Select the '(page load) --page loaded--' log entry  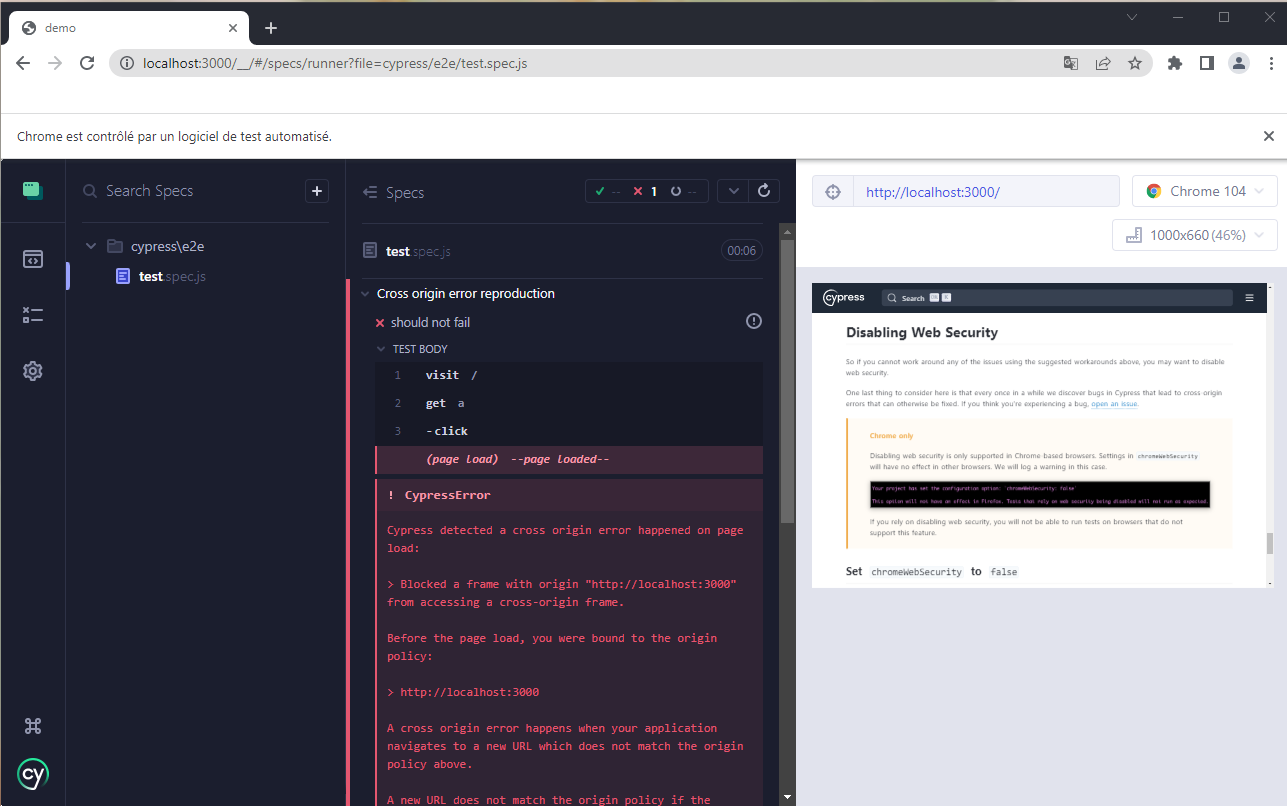point(569,459)
